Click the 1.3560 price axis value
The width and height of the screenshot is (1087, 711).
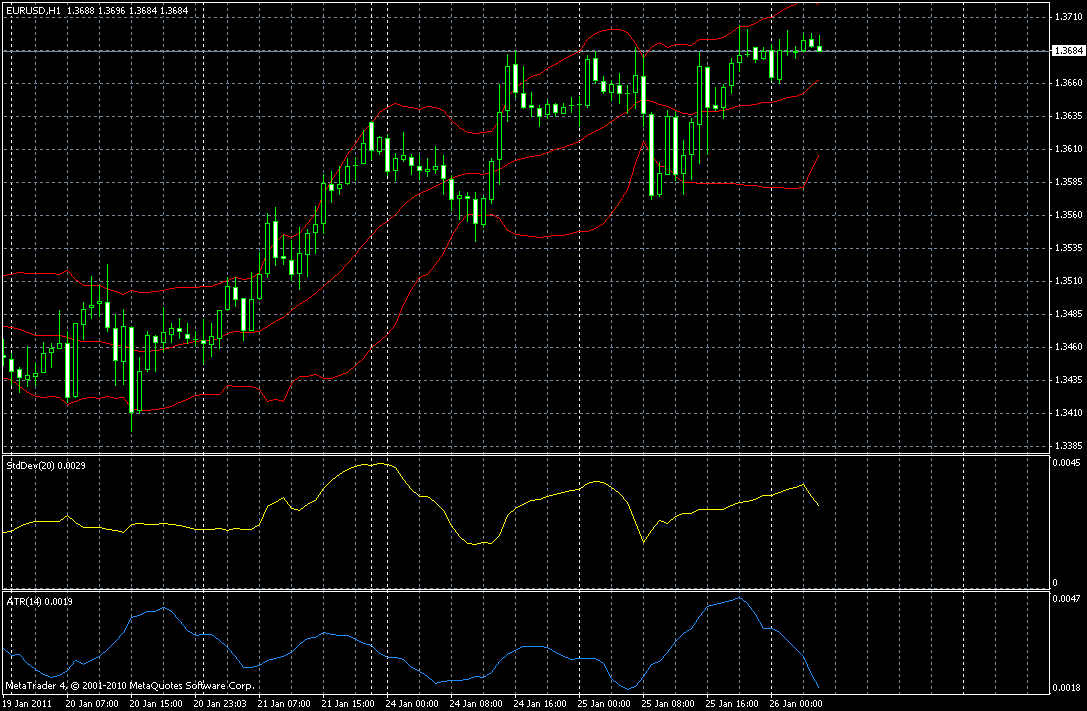coord(1068,215)
